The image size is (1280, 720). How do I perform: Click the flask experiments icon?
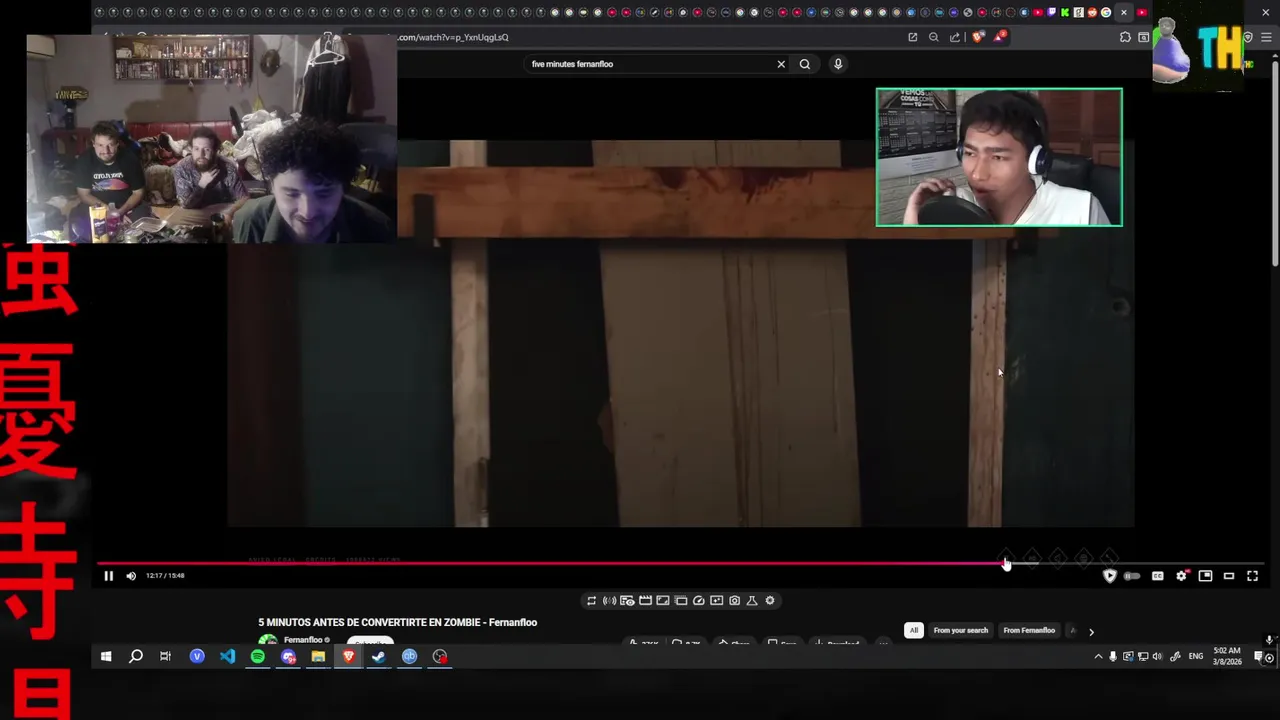752,600
